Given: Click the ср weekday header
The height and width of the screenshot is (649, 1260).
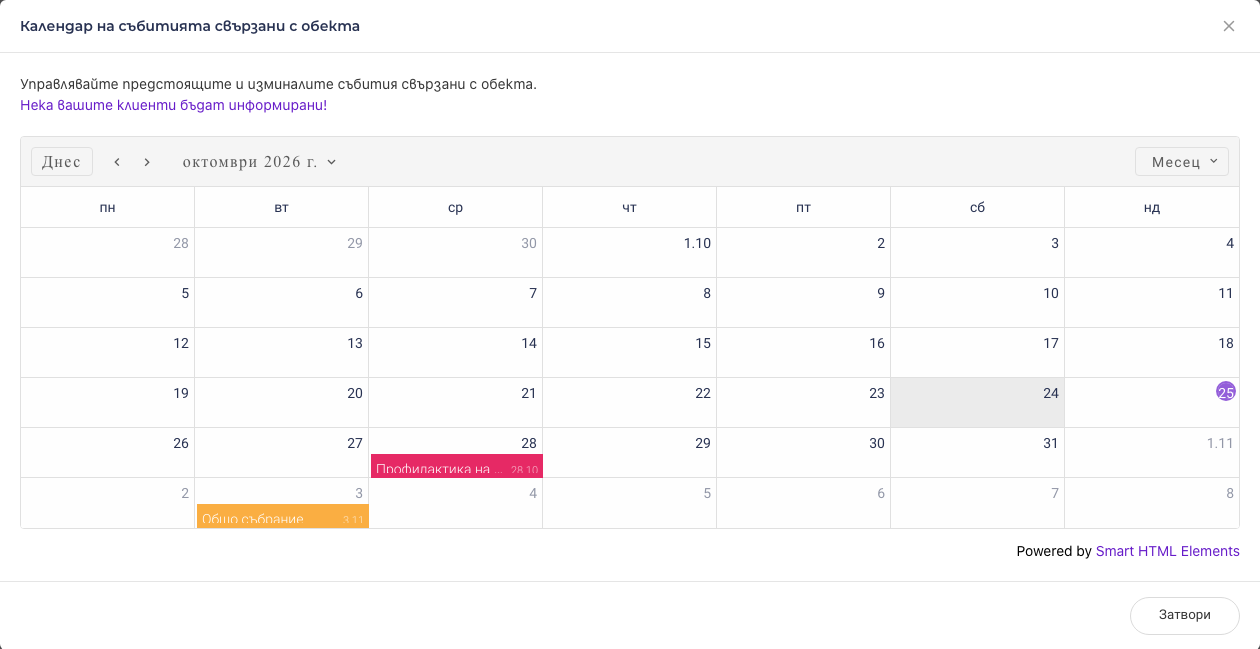Looking at the screenshot, I should pos(456,207).
